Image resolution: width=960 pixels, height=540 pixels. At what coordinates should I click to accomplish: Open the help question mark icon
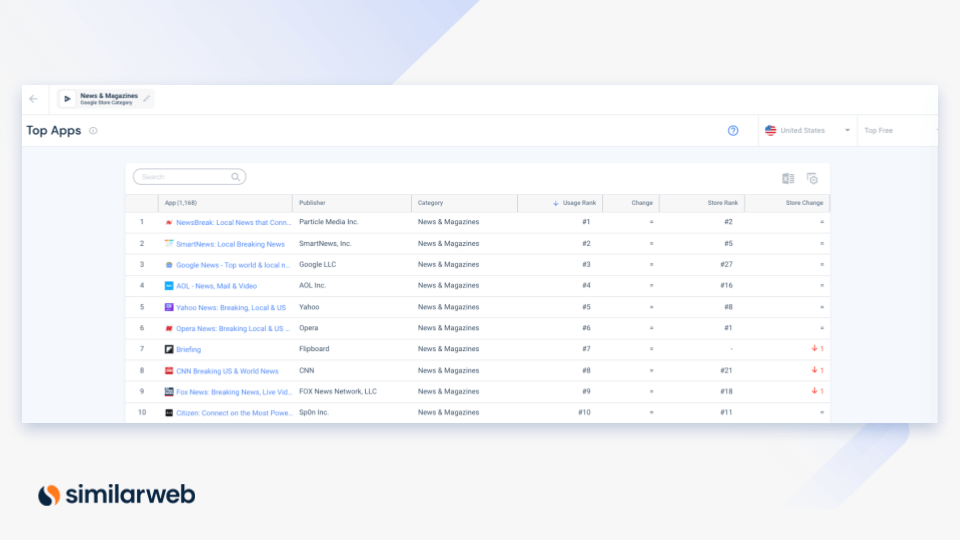pyautogui.click(x=733, y=130)
